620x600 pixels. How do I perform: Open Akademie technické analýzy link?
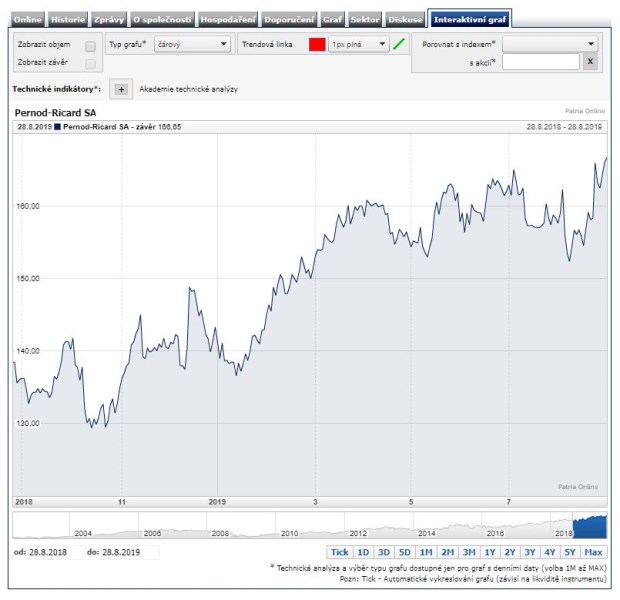[188, 89]
